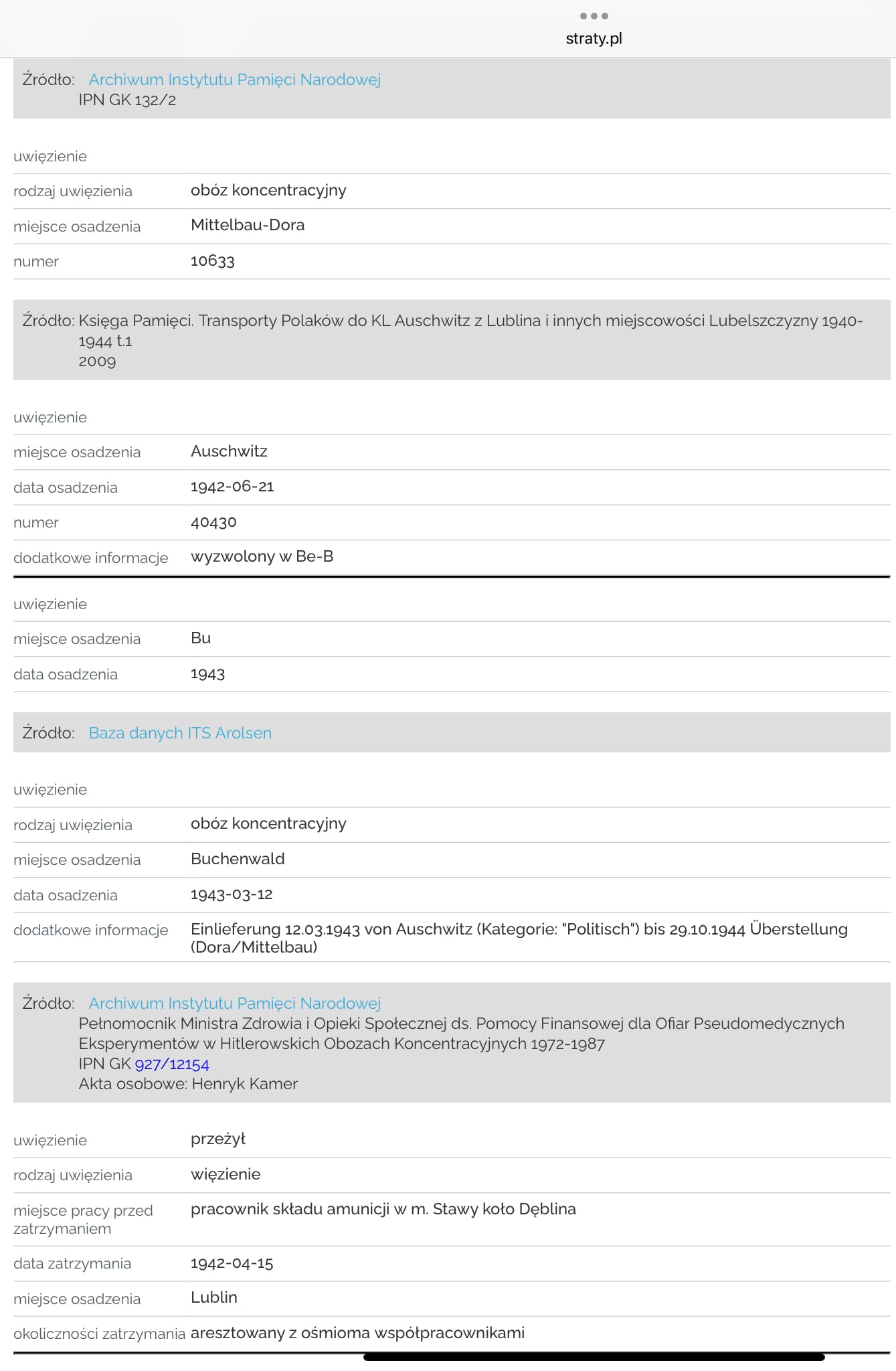The image size is (896, 1371).
Task: Click the Auschwitz place value
Action: [x=229, y=451]
